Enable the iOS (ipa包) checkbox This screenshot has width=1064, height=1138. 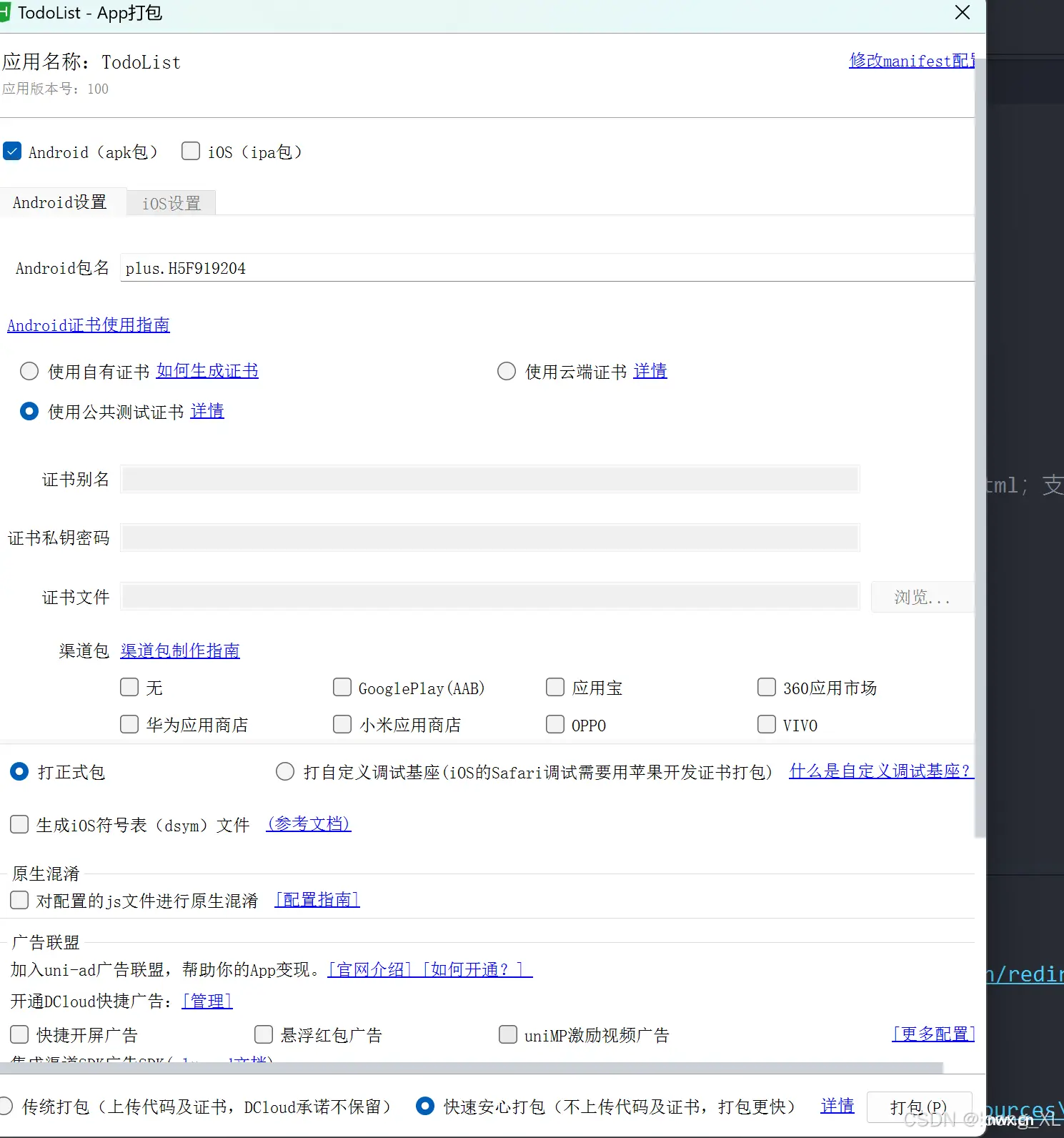pos(191,151)
